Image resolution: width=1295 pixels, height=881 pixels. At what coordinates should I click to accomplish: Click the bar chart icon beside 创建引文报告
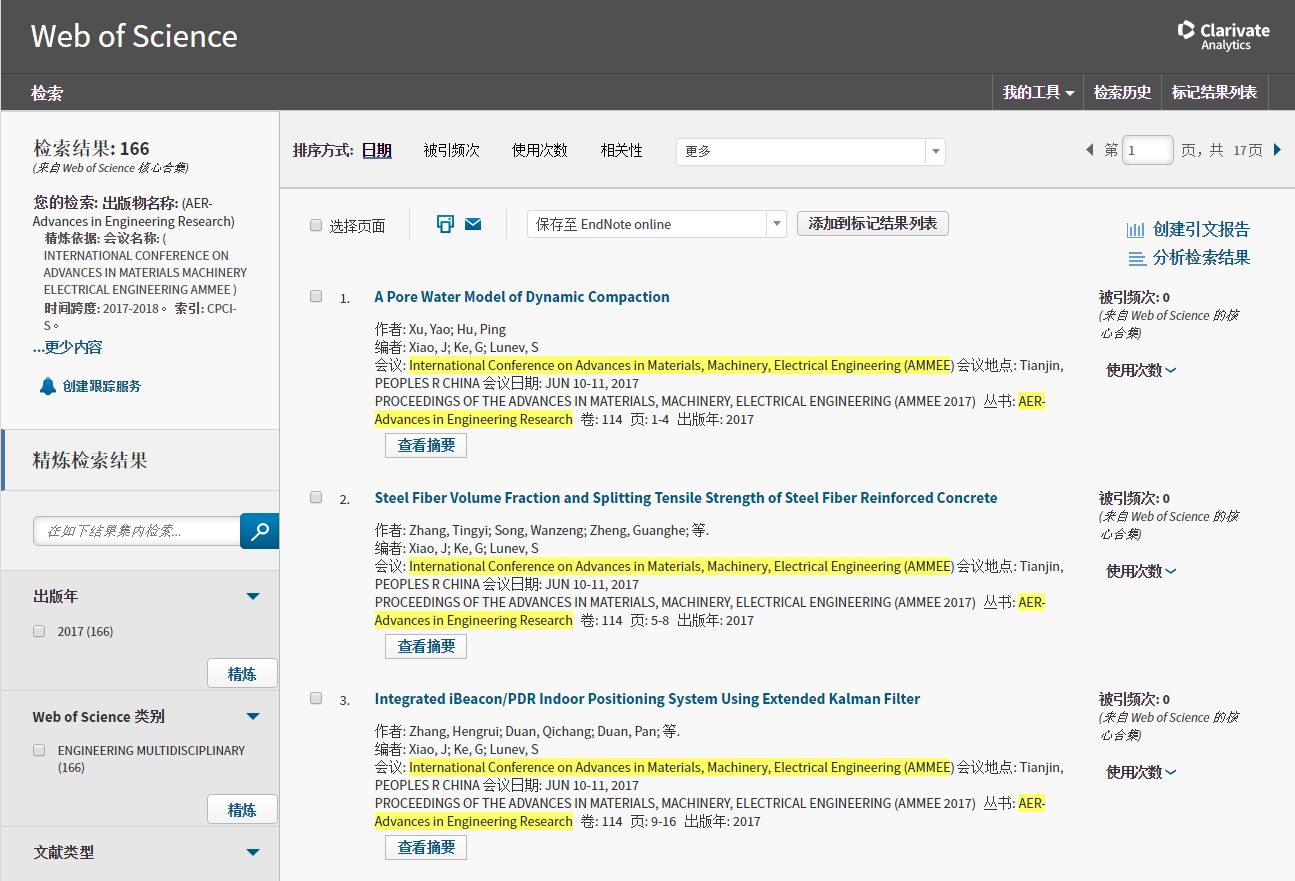(x=1136, y=230)
